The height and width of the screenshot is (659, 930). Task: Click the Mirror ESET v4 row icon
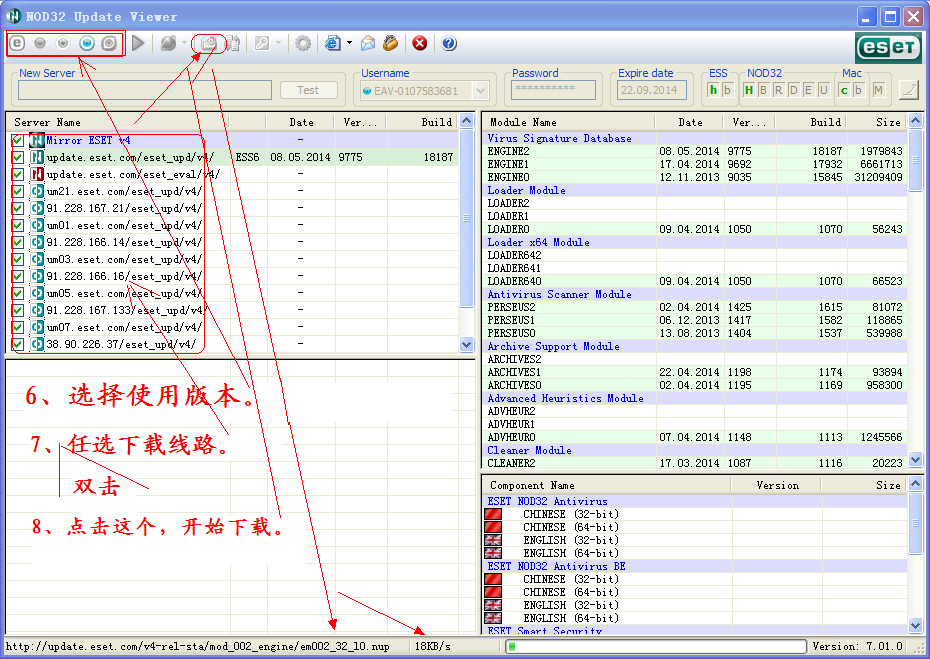(x=37, y=141)
